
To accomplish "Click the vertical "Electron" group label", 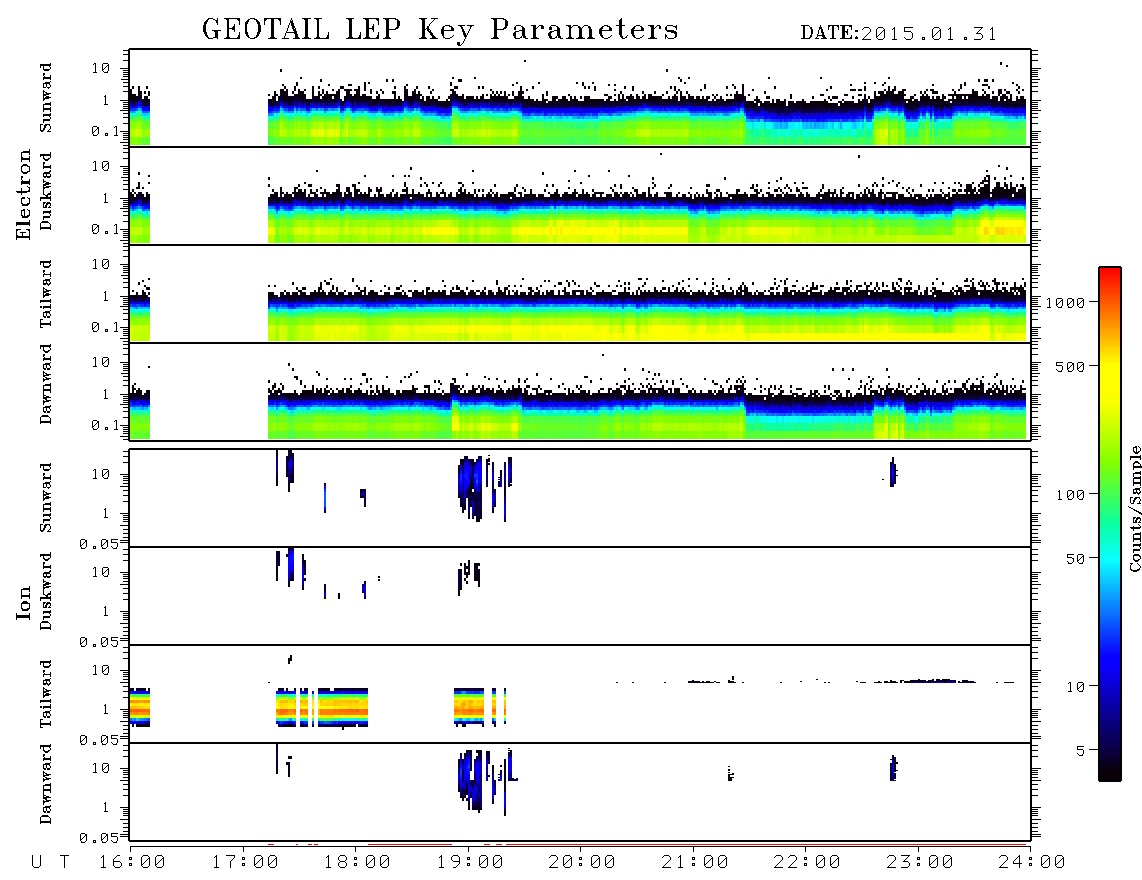I will tap(23, 194).
